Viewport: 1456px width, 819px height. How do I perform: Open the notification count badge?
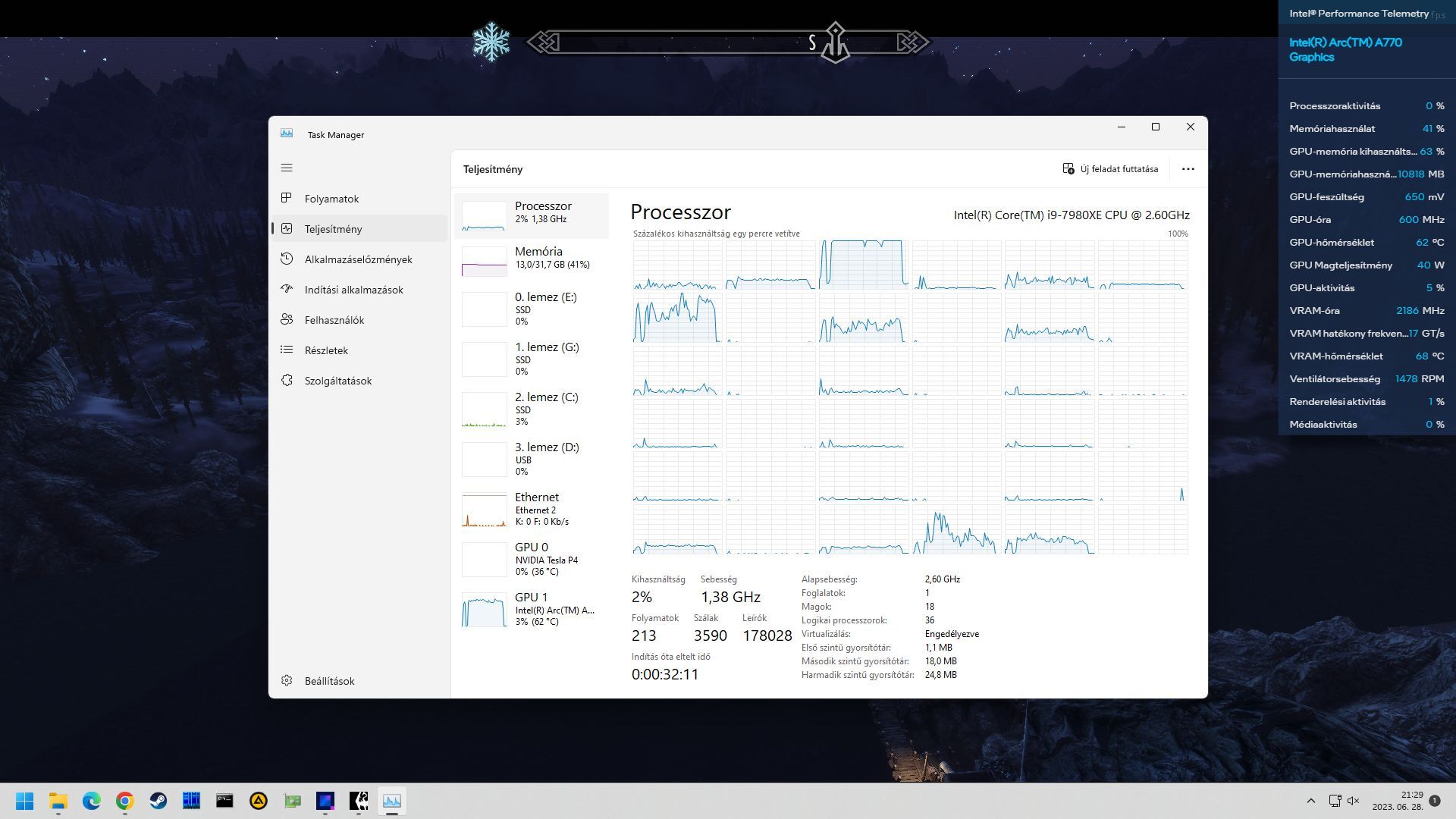pyautogui.click(x=1434, y=801)
